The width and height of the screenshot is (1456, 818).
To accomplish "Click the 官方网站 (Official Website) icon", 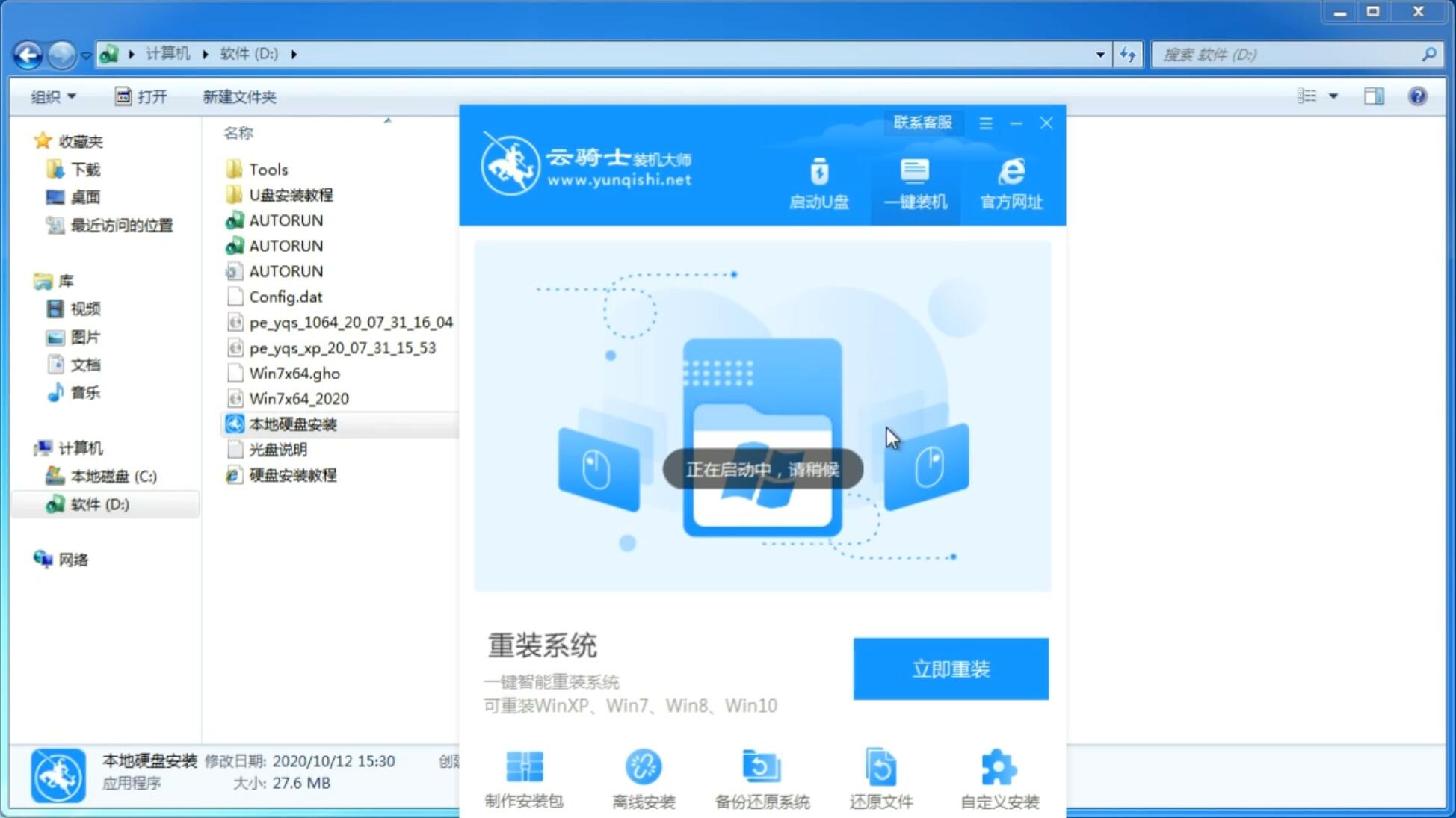I will (x=1009, y=184).
